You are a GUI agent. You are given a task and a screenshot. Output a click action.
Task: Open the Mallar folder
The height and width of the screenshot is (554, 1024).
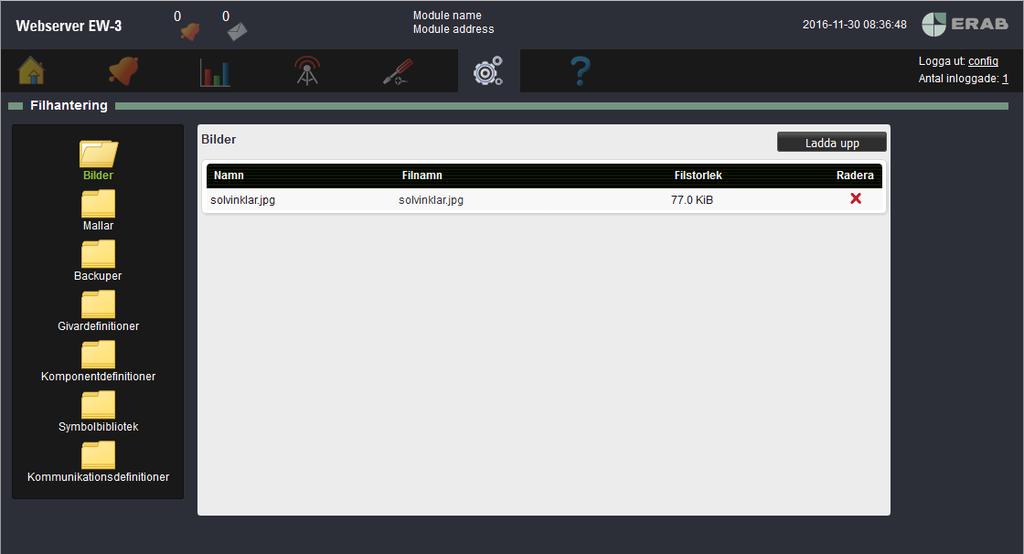click(98, 210)
